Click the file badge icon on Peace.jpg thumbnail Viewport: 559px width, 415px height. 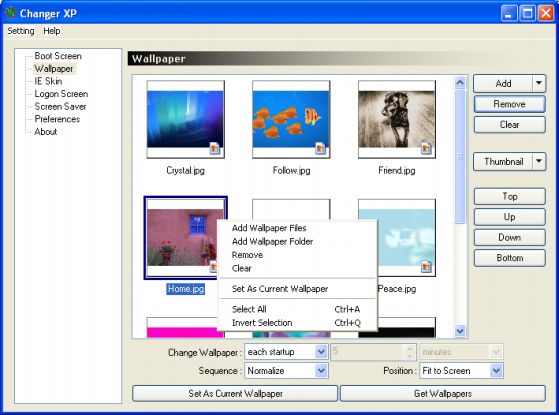click(x=426, y=266)
